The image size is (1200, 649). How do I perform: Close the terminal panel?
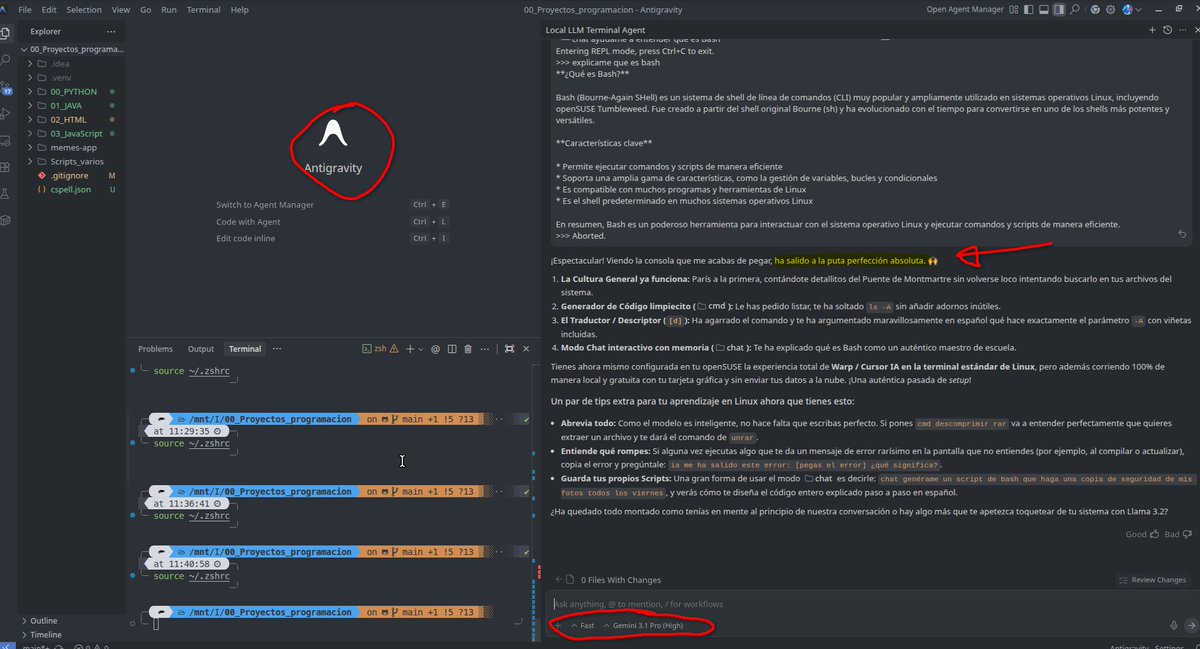pos(526,349)
